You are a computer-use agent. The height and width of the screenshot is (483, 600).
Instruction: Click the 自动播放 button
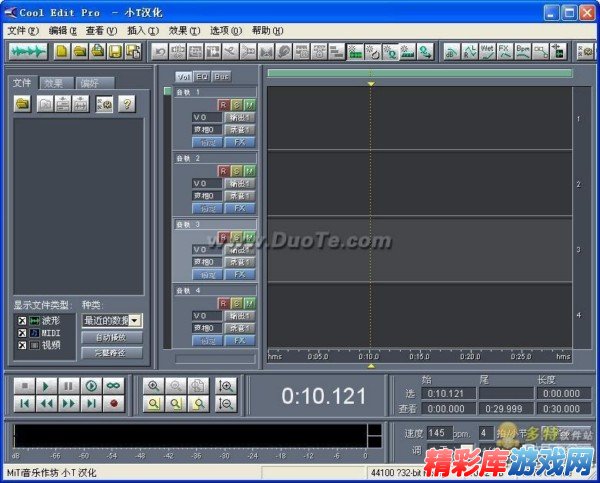[x=111, y=337]
